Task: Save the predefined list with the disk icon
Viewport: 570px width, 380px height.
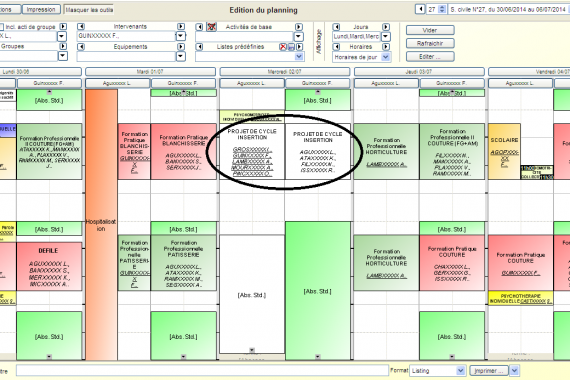Action: 291,47
